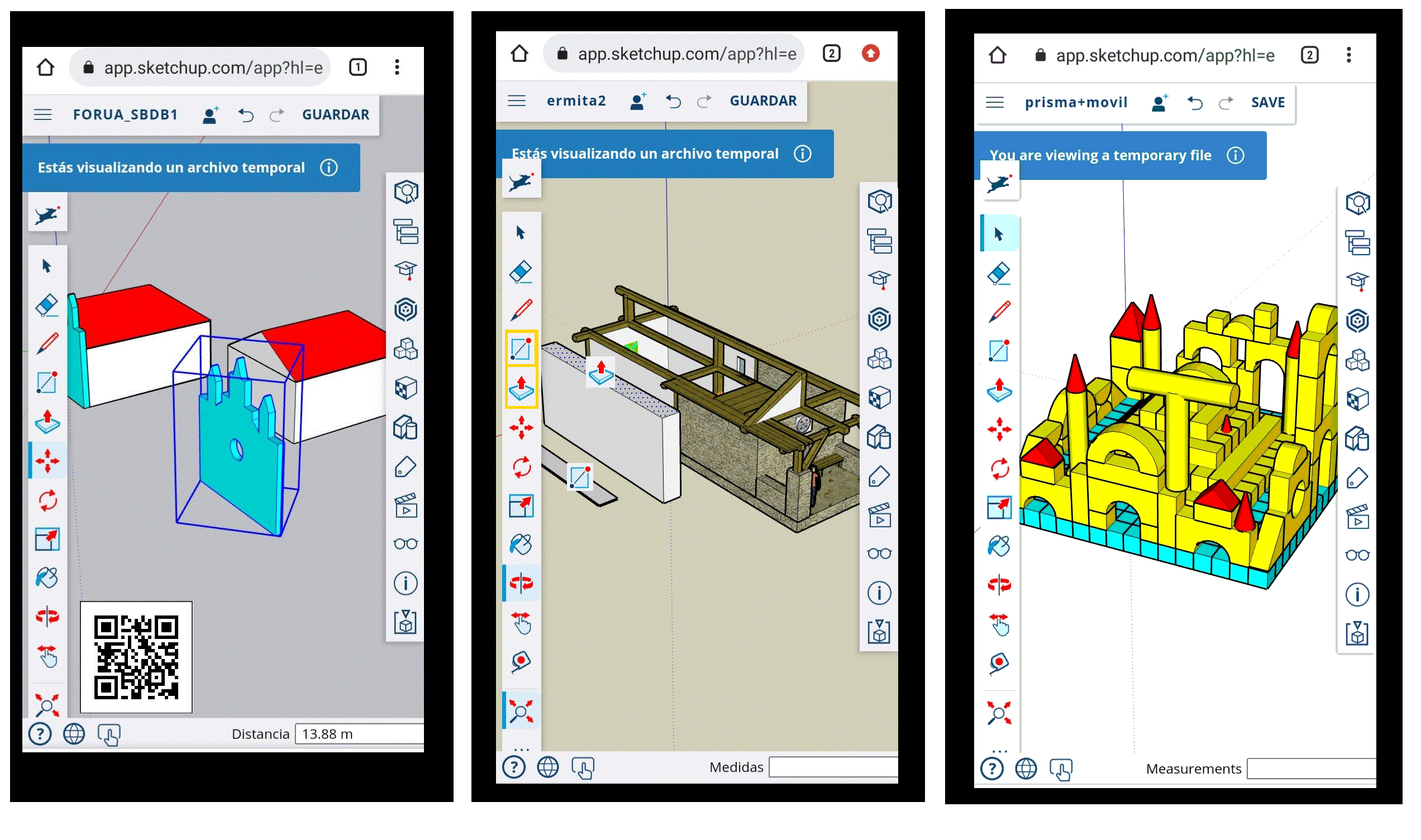This screenshot has width=1421, height=840.
Task: Open the Instructor panel in the FORUA_SBDB1 screen
Action: [x=406, y=270]
